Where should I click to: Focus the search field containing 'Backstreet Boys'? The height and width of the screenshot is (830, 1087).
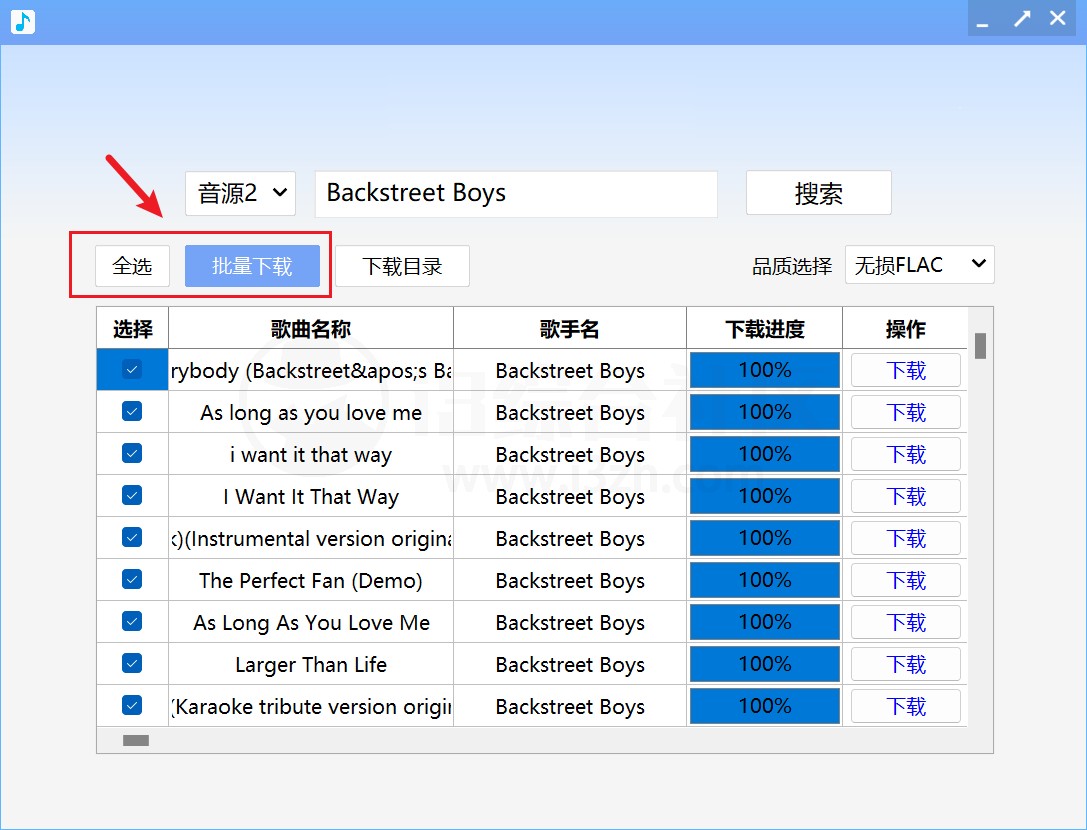(x=516, y=193)
